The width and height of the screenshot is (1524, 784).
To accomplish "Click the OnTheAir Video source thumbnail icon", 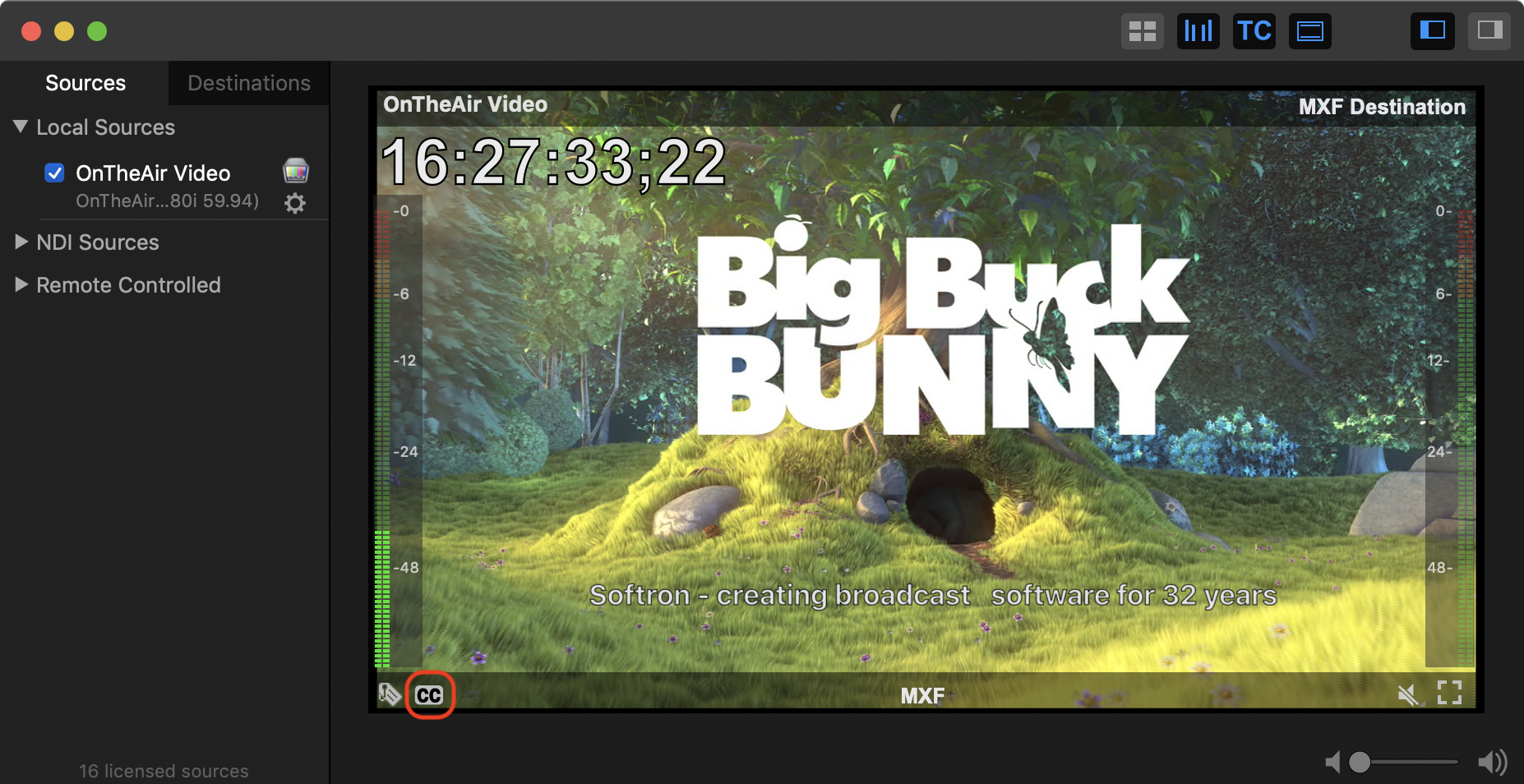I will click(x=296, y=171).
